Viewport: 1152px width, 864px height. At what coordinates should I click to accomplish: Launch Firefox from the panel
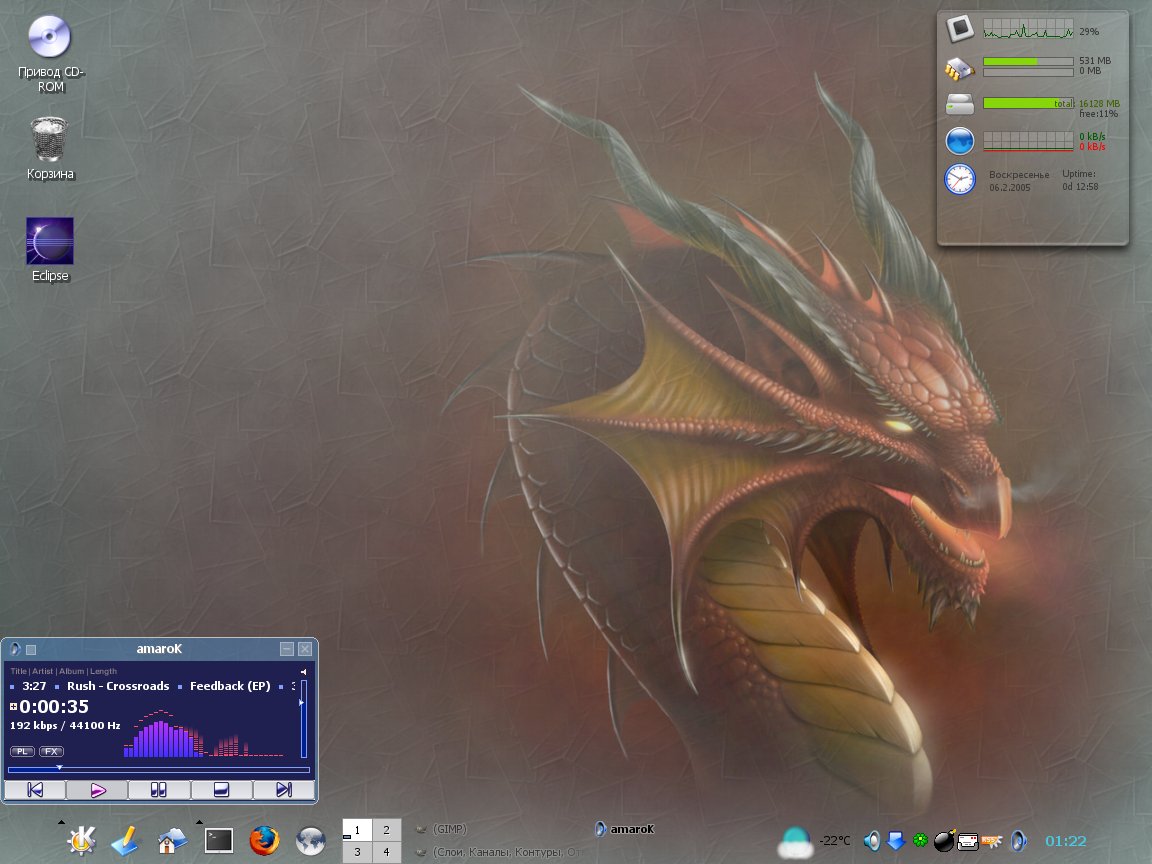(x=264, y=840)
